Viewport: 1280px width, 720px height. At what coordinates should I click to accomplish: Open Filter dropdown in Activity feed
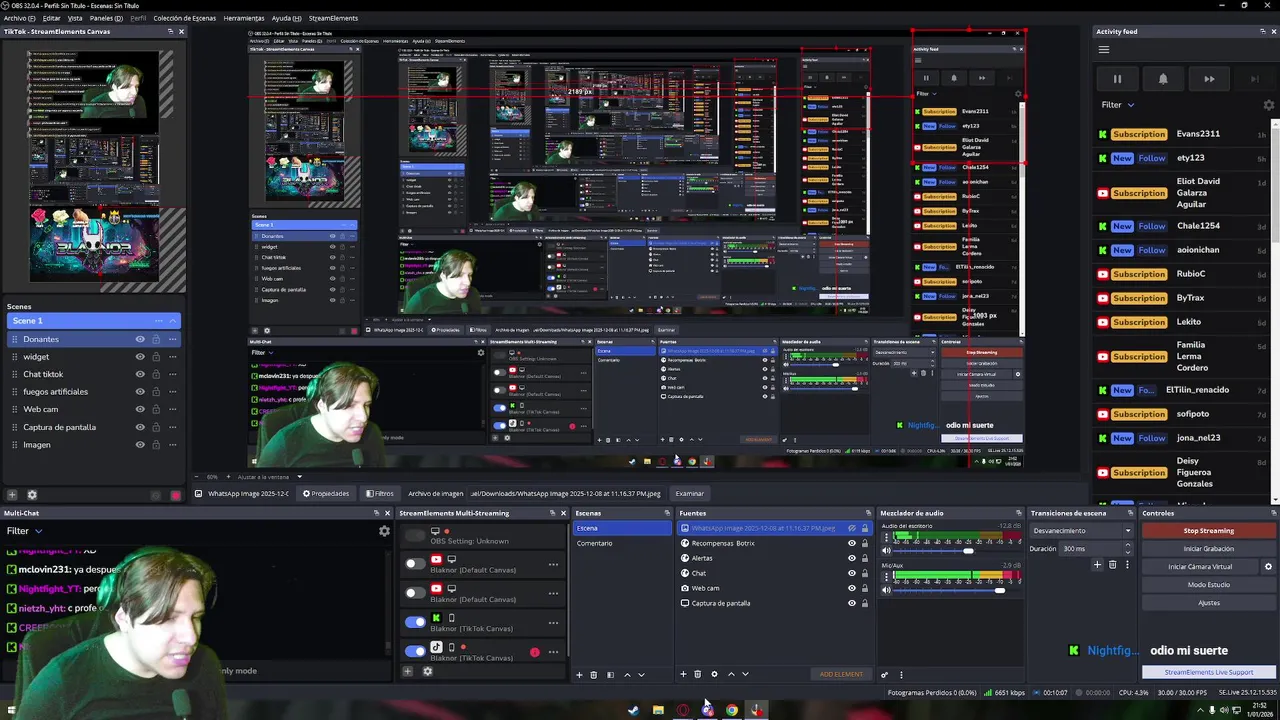coord(1118,104)
